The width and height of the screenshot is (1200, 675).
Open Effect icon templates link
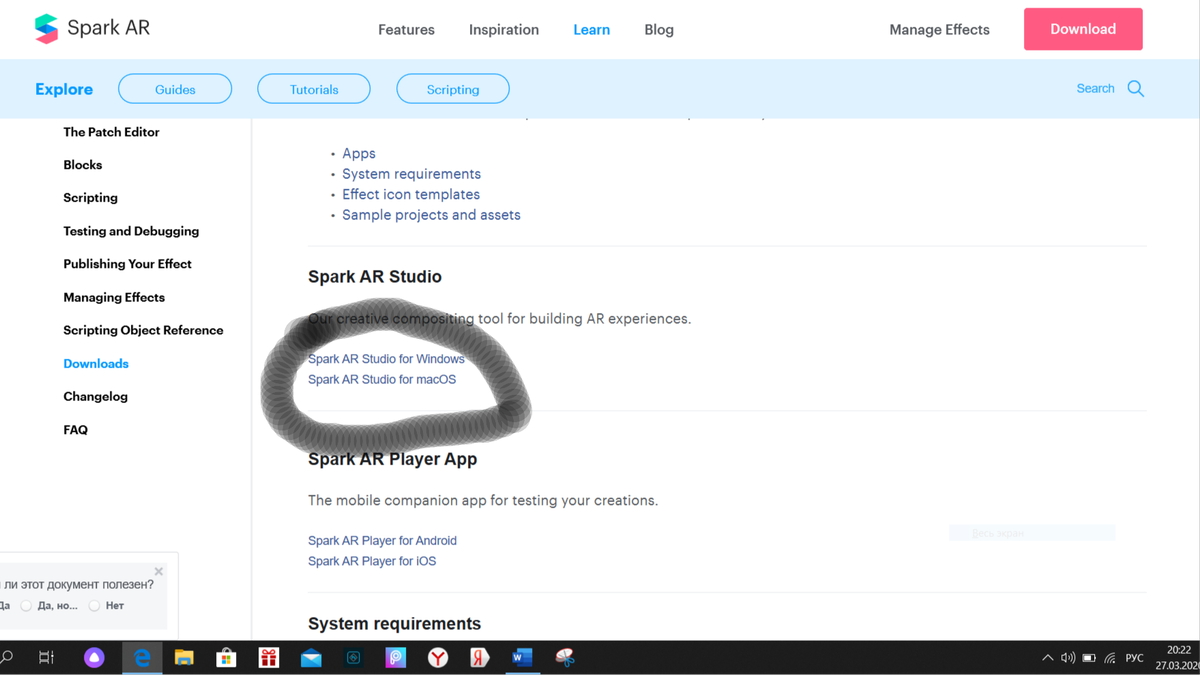point(411,194)
